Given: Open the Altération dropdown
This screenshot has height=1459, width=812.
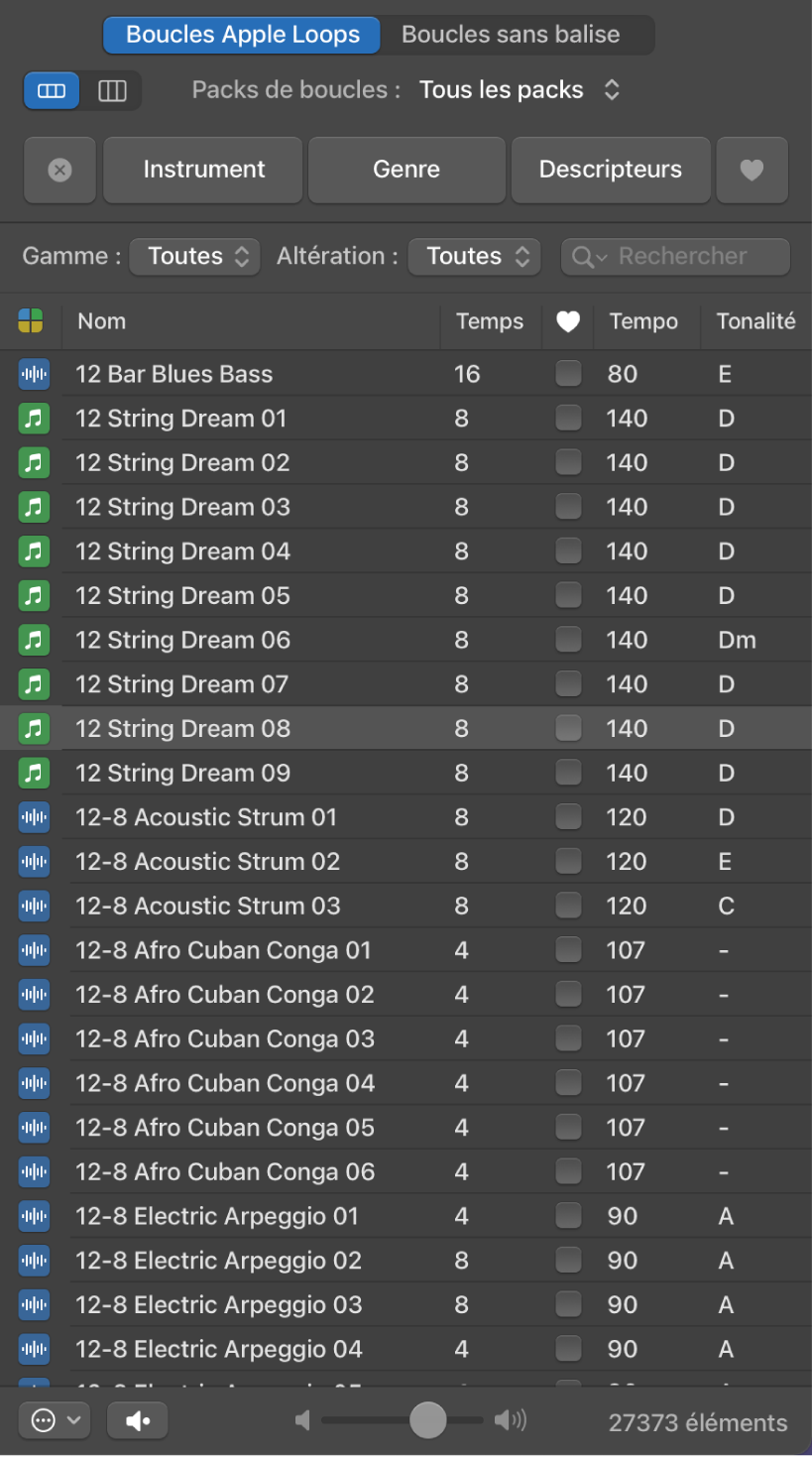Looking at the screenshot, I should (474, 256).
